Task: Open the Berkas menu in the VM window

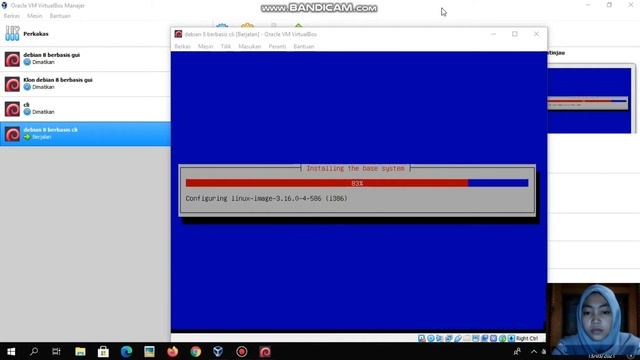Action: tap(182, 47)
